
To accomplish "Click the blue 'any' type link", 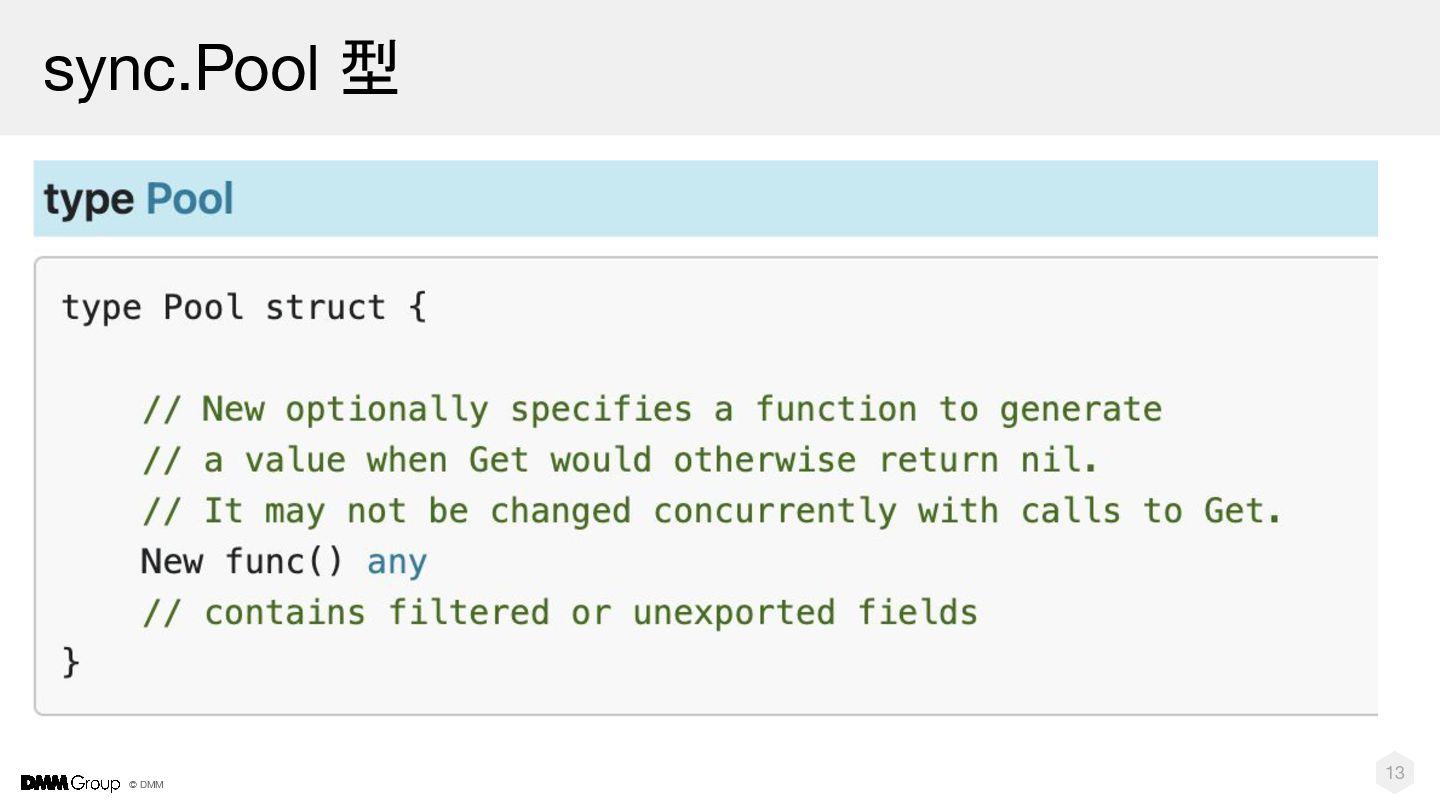I will pos(397,563).
